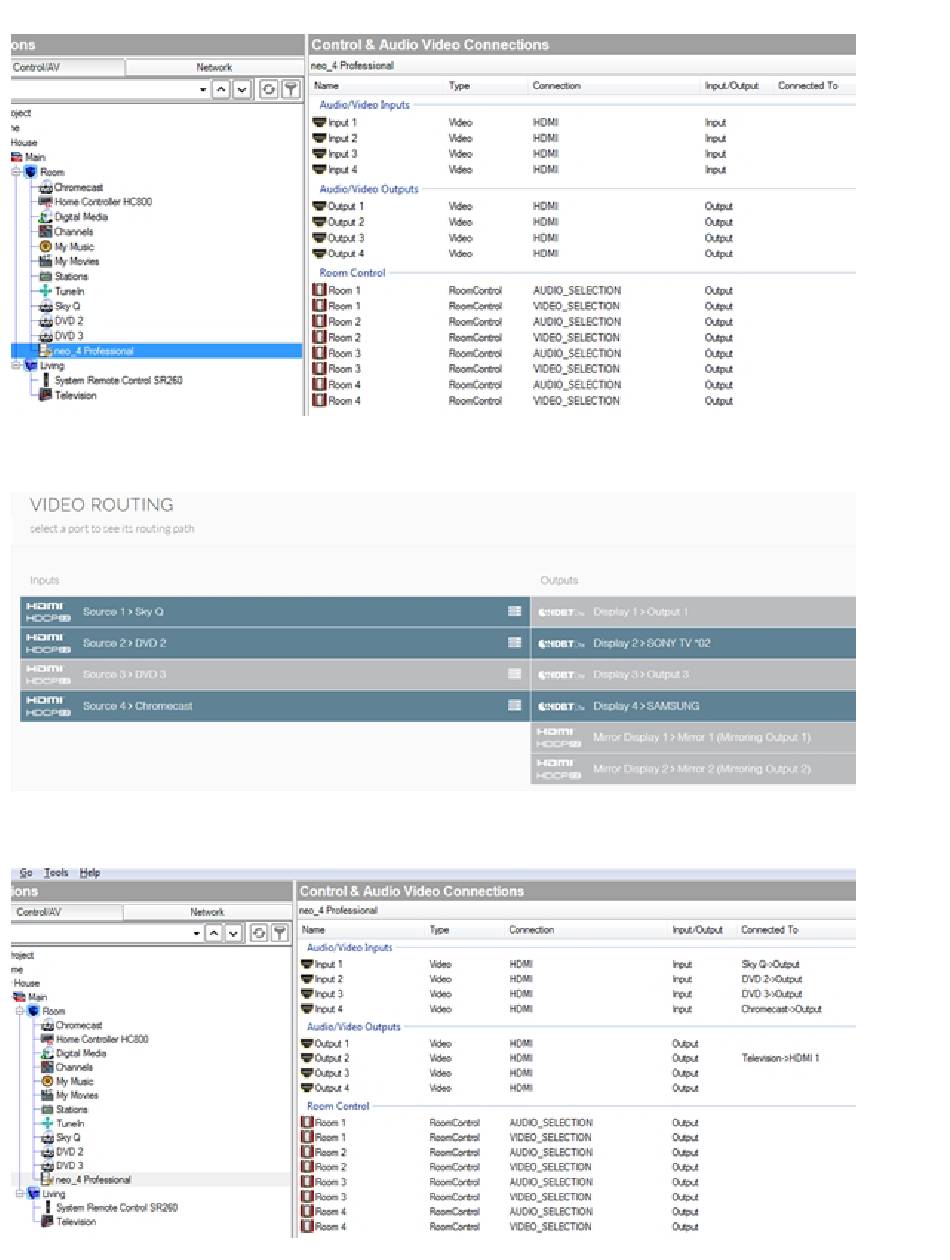Open Tools menu
Screen dimensions: 950x1260
[x=56, y=873]
